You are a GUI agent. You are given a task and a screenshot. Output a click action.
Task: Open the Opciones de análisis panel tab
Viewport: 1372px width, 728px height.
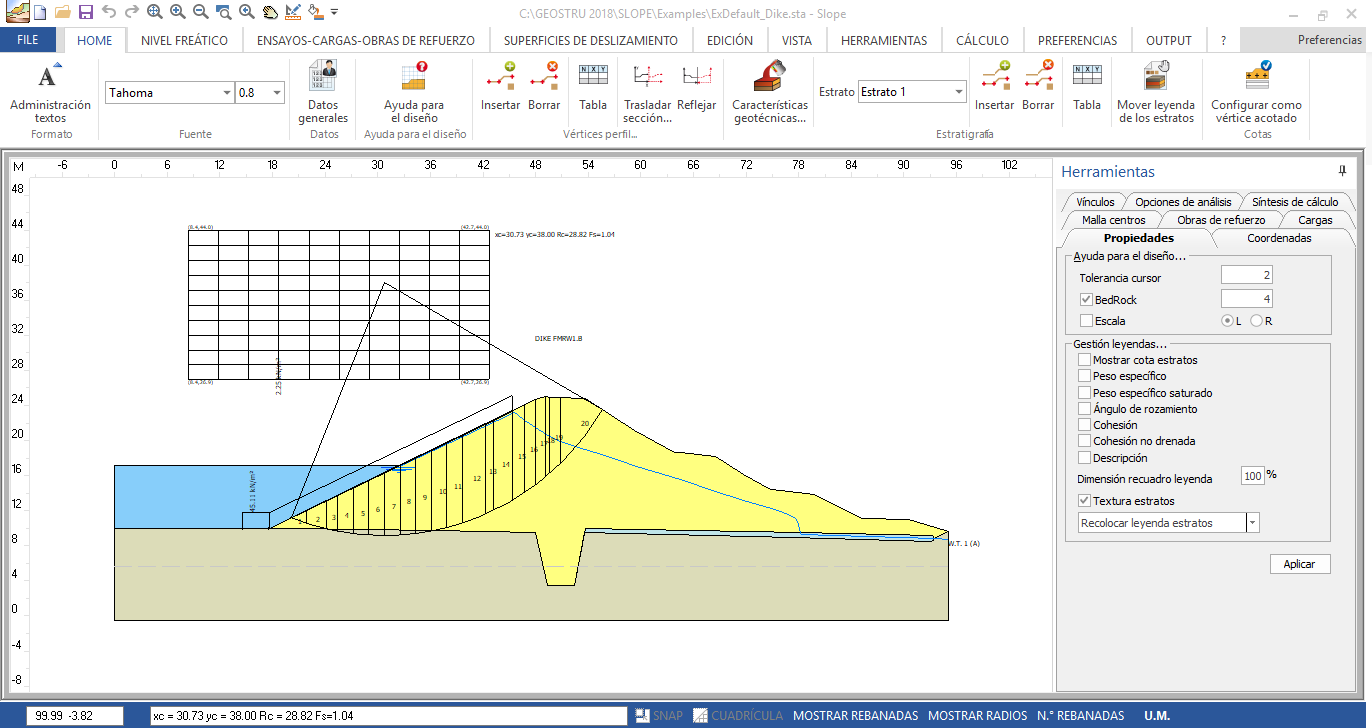click(x=1183, y=202)
